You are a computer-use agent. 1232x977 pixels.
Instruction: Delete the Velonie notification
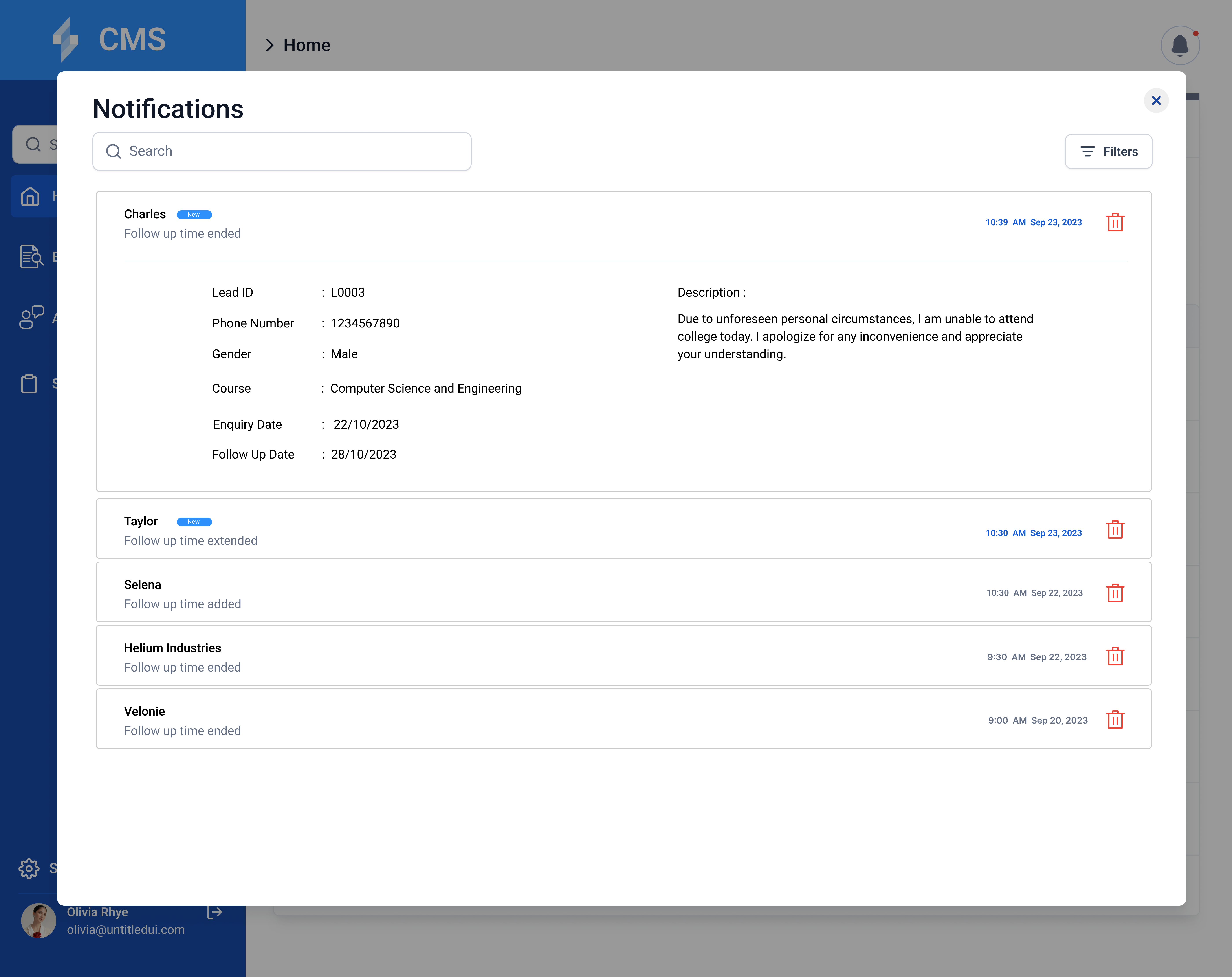1115,720
